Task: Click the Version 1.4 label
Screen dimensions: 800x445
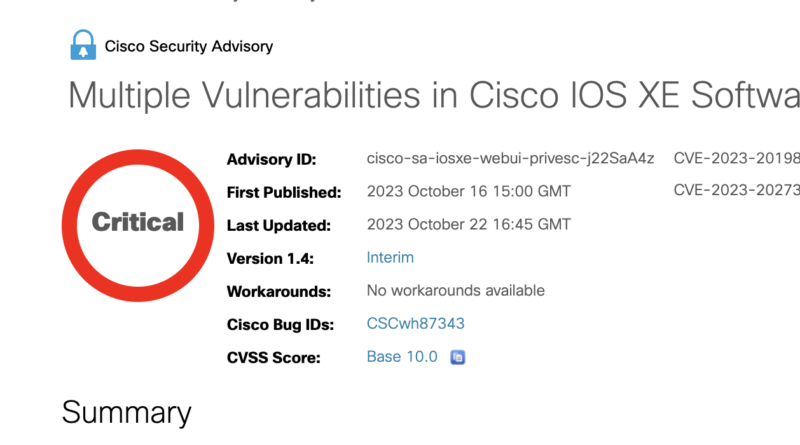Action: click(x=270, y=259)
